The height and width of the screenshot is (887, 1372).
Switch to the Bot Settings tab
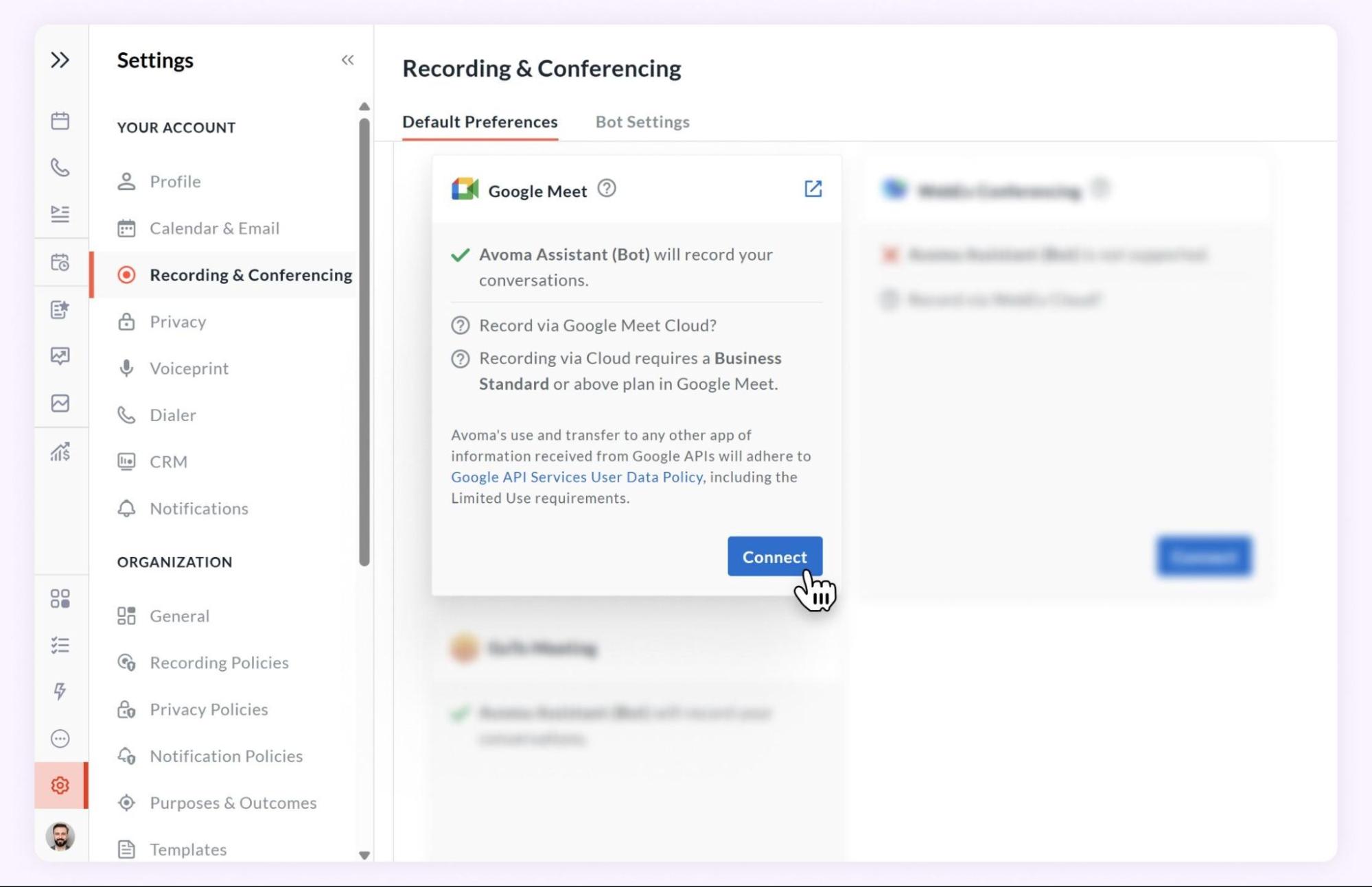coord(642,122)
